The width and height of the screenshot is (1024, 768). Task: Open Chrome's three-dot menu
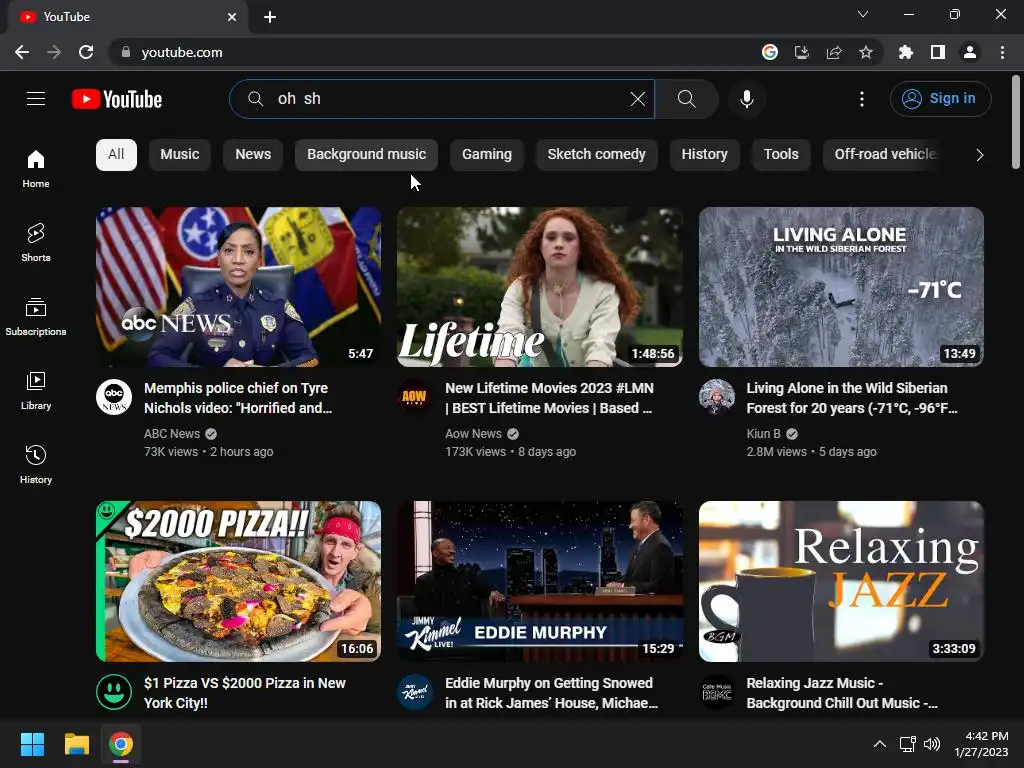1002,52
